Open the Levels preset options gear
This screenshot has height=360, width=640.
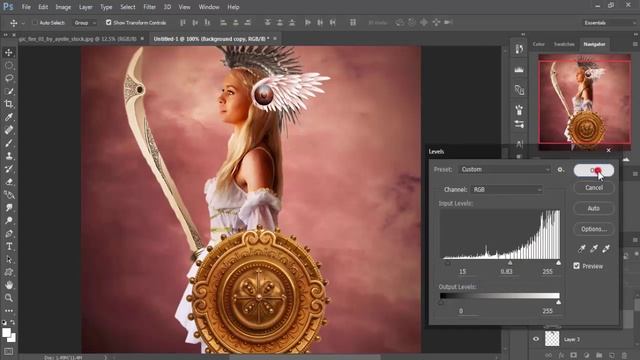coord(561,169)
